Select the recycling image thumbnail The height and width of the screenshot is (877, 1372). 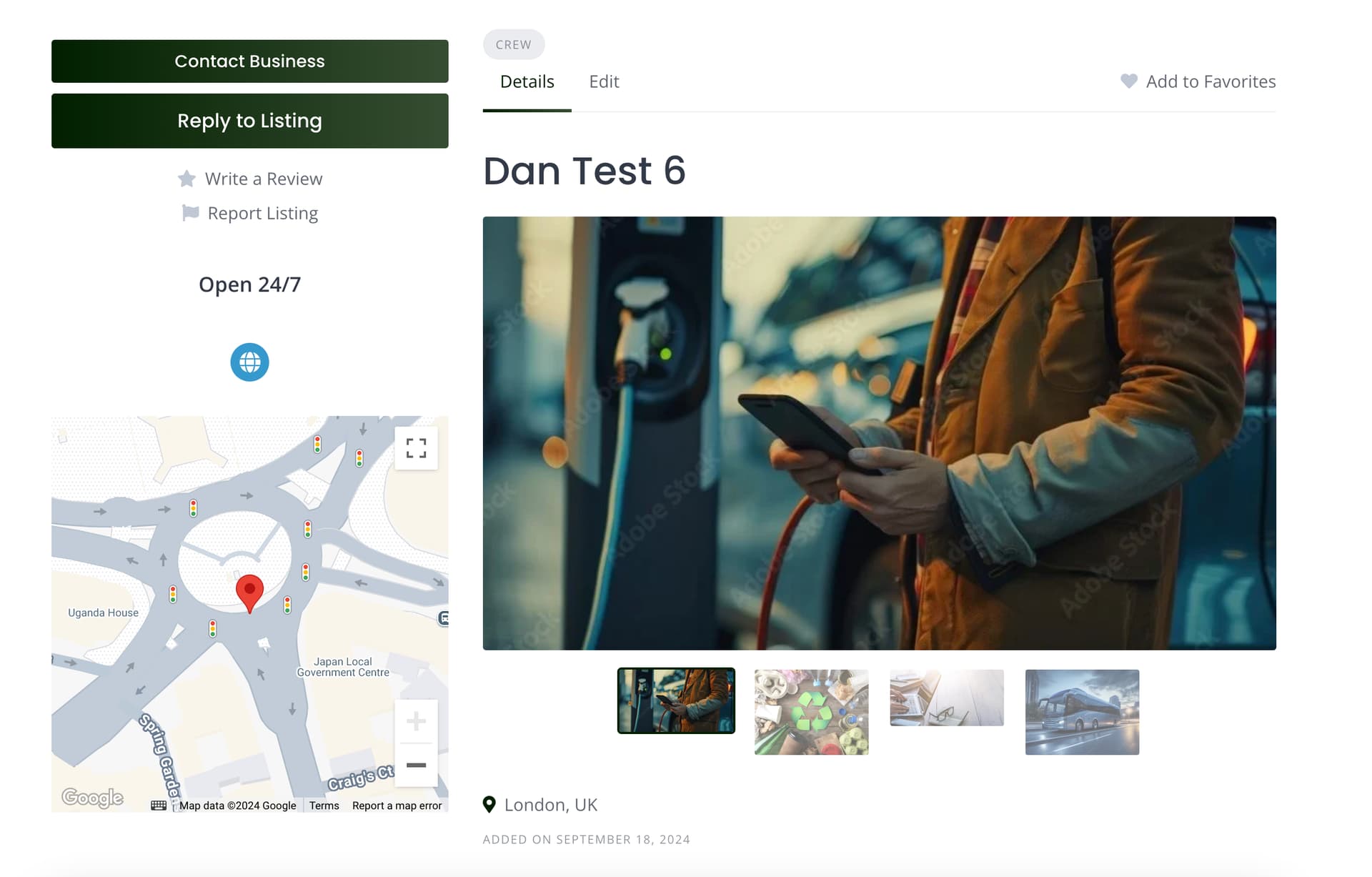pyautogui.click(x=812, y=712)
